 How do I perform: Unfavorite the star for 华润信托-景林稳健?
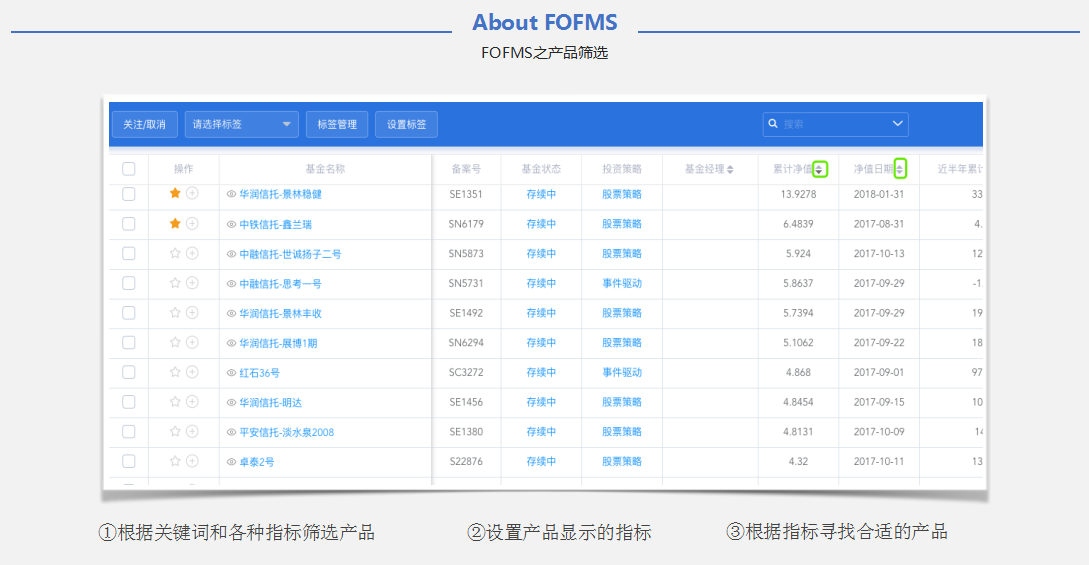[x=175, y=194]
